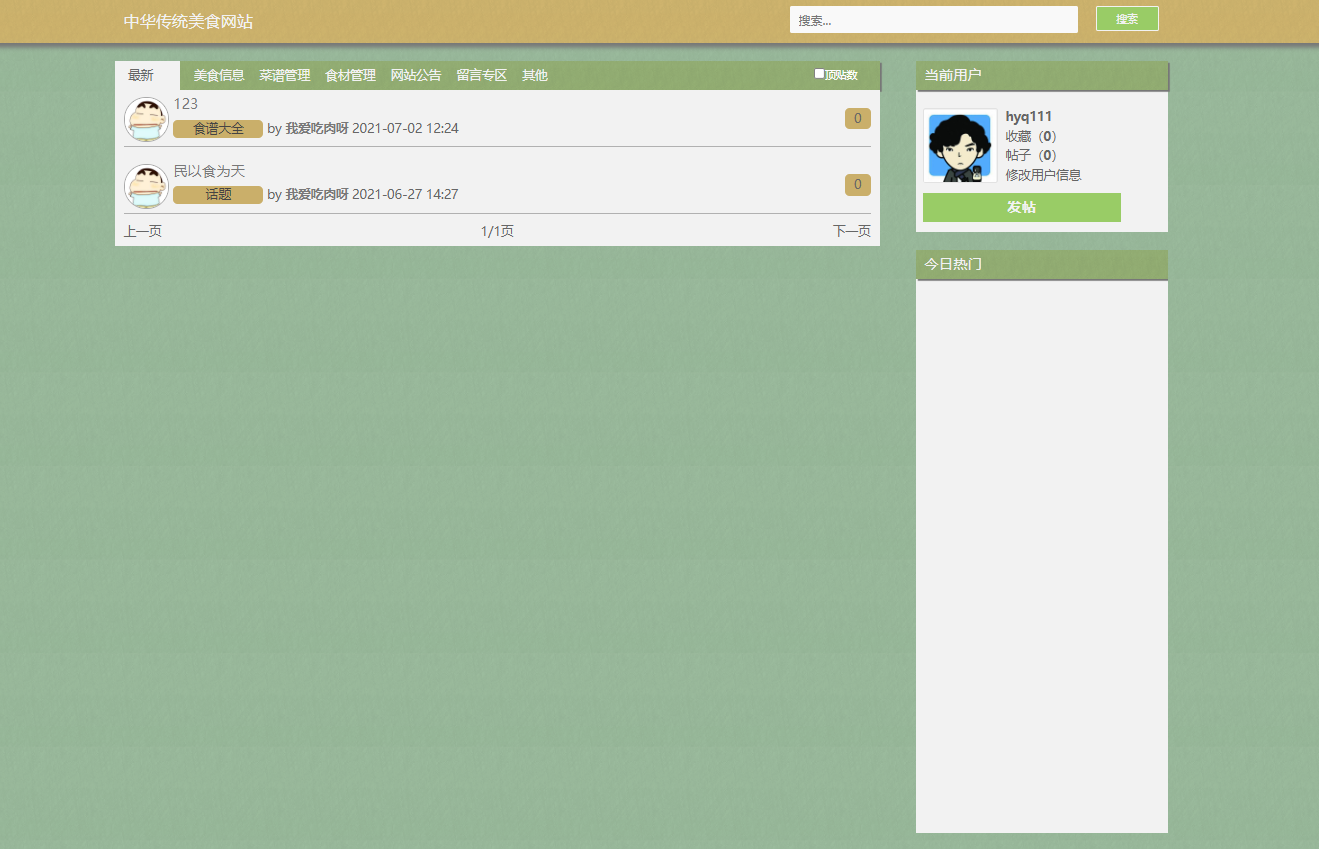
Task: Open author 我爱吃肉呀 on post "民以食为天"
Action: click(317, 195)
